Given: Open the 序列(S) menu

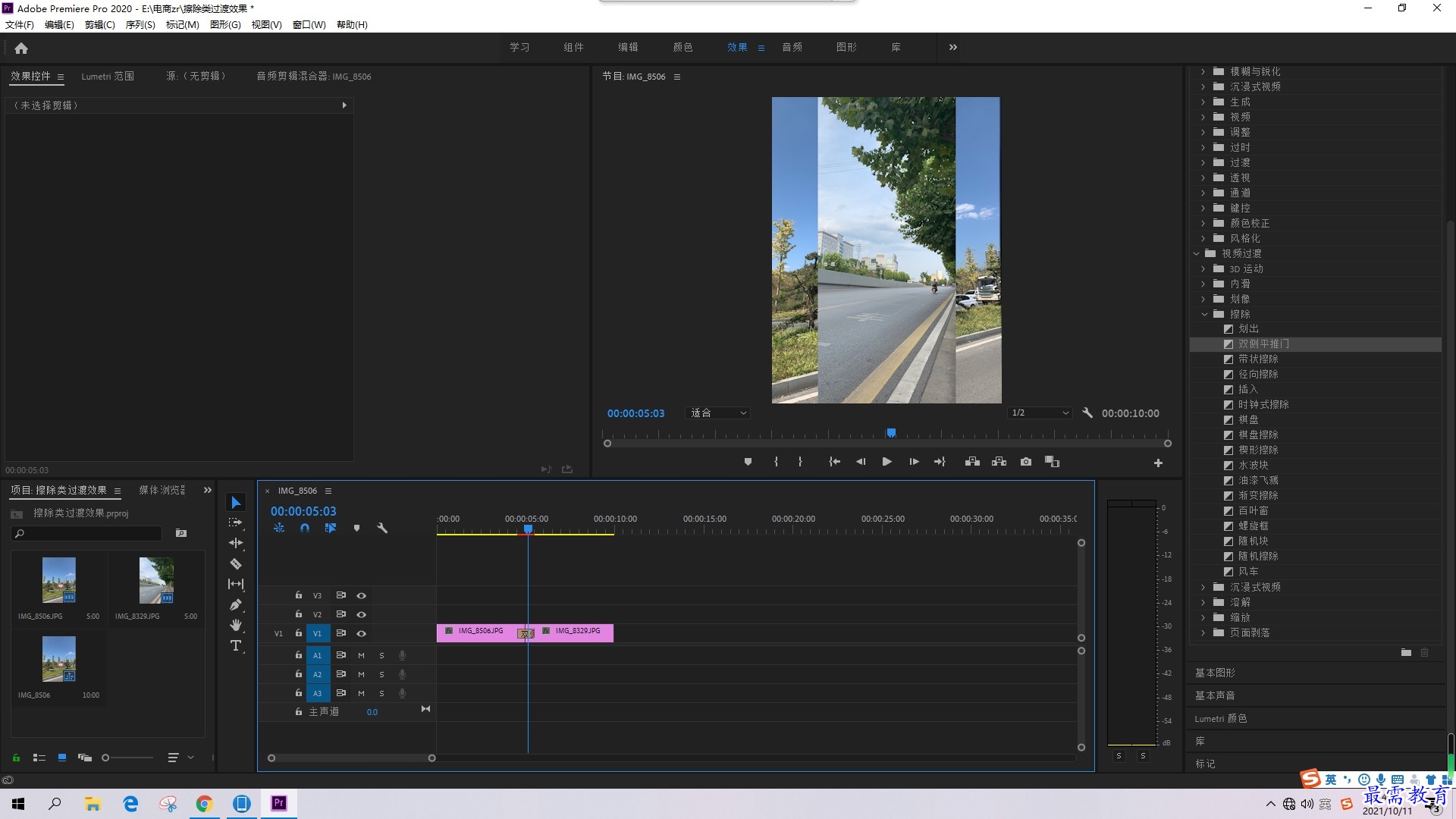Looking at the screenshot, I should [x=140, y=25].
